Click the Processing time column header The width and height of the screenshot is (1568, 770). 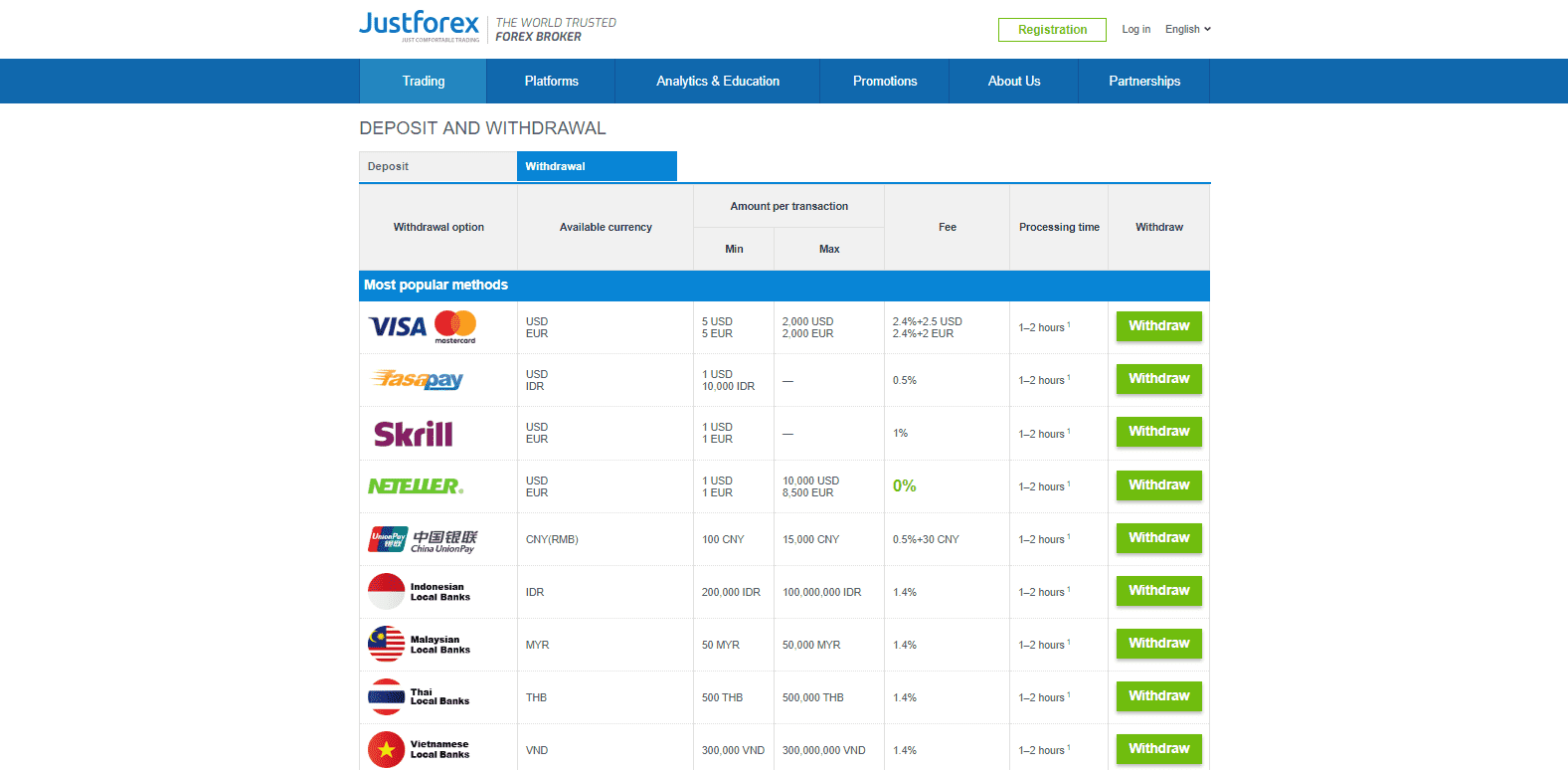[x=1059, y=228]
